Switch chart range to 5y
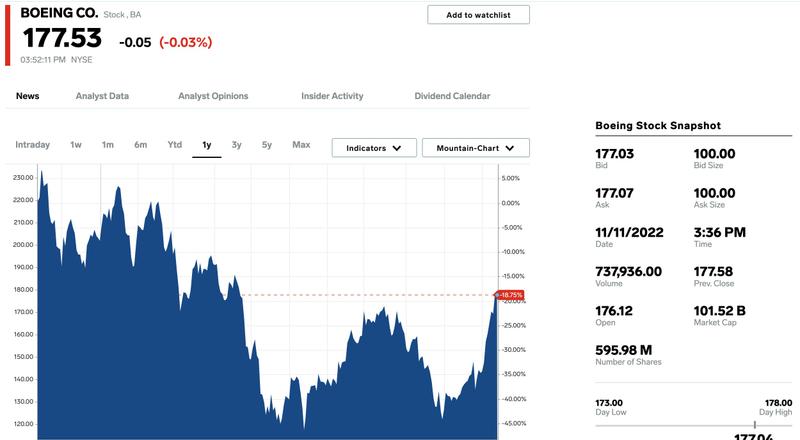 (x=266, y=144)
